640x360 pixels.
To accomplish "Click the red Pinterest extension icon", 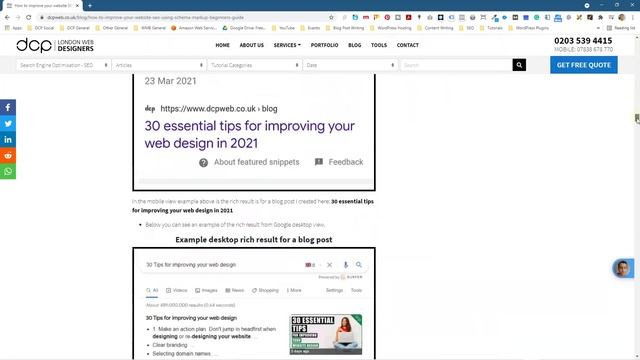I will point(387,18).
